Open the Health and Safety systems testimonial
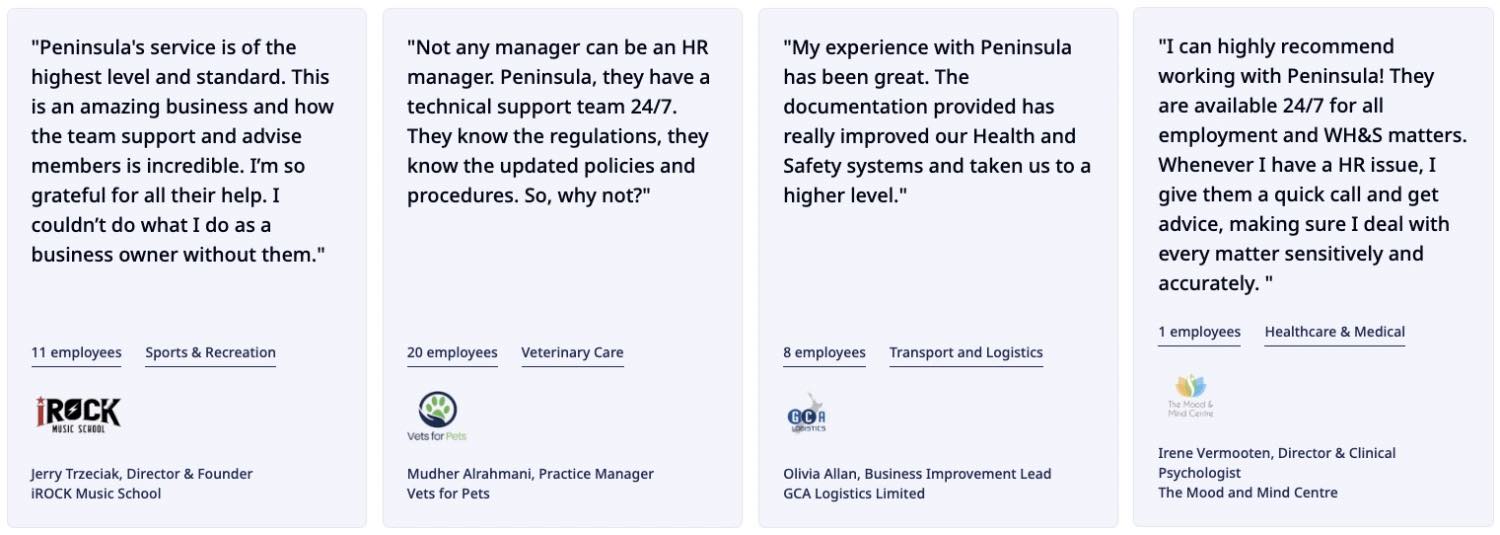 936,121
